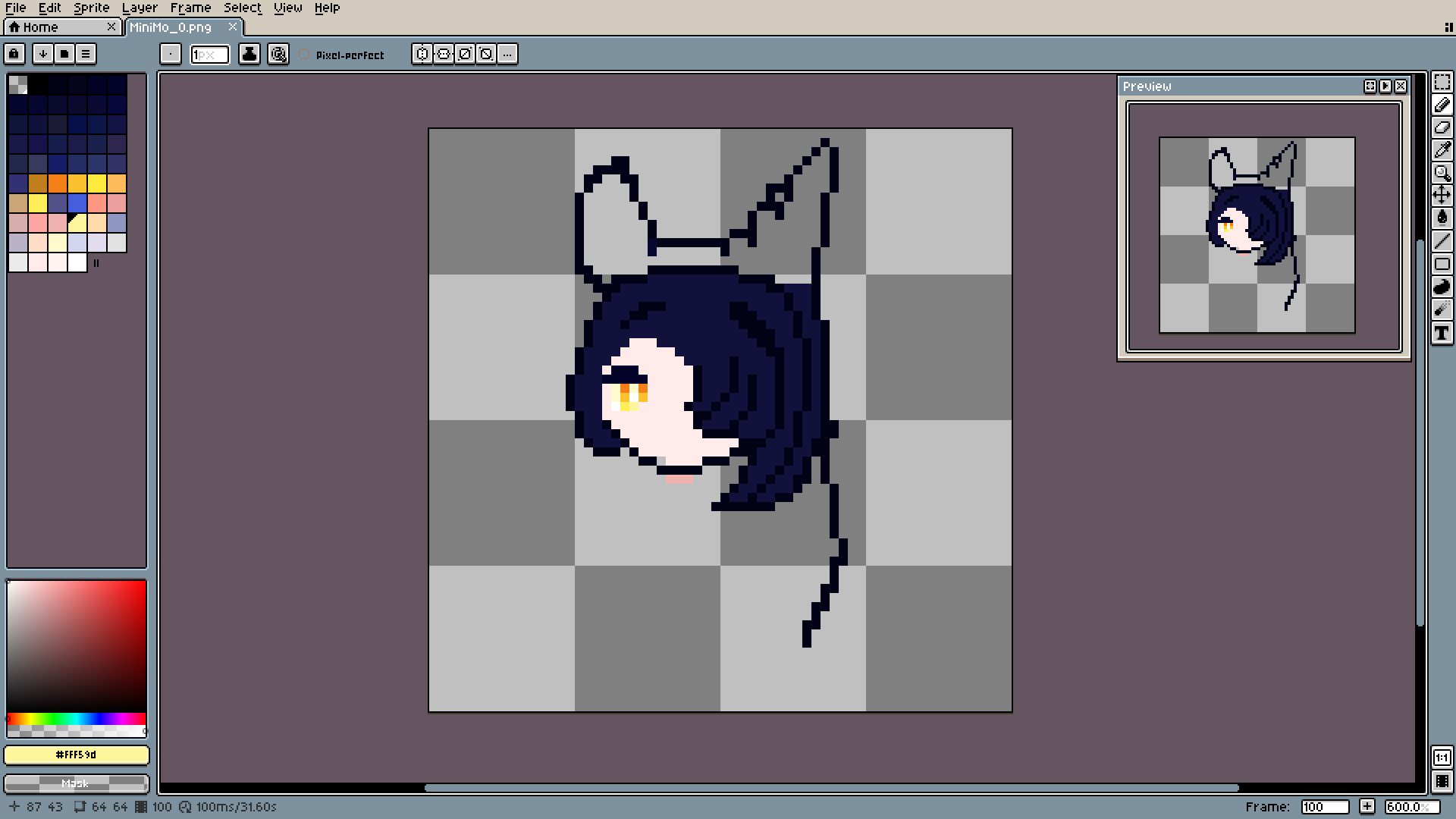The width and height of the screenshot is (1456, 819).
Task: Pick the orange swatch in palette
Action: 58,184
